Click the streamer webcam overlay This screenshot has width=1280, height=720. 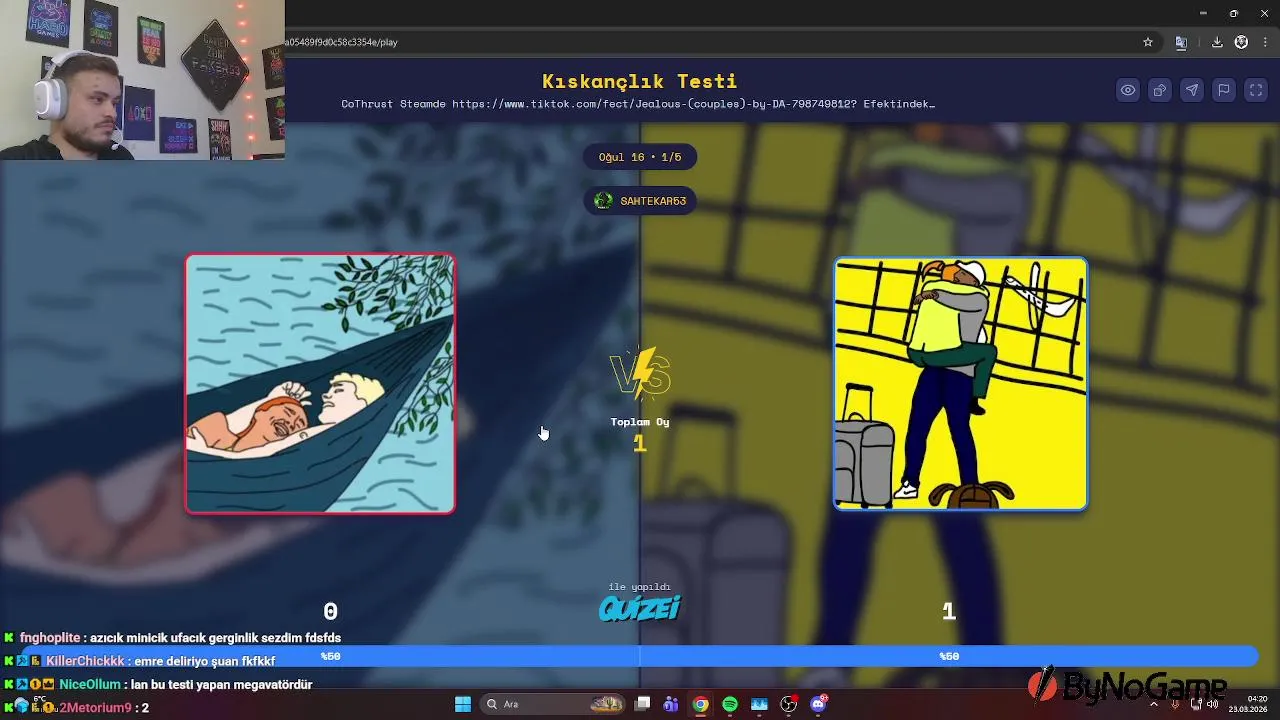[x=142, y=80]
